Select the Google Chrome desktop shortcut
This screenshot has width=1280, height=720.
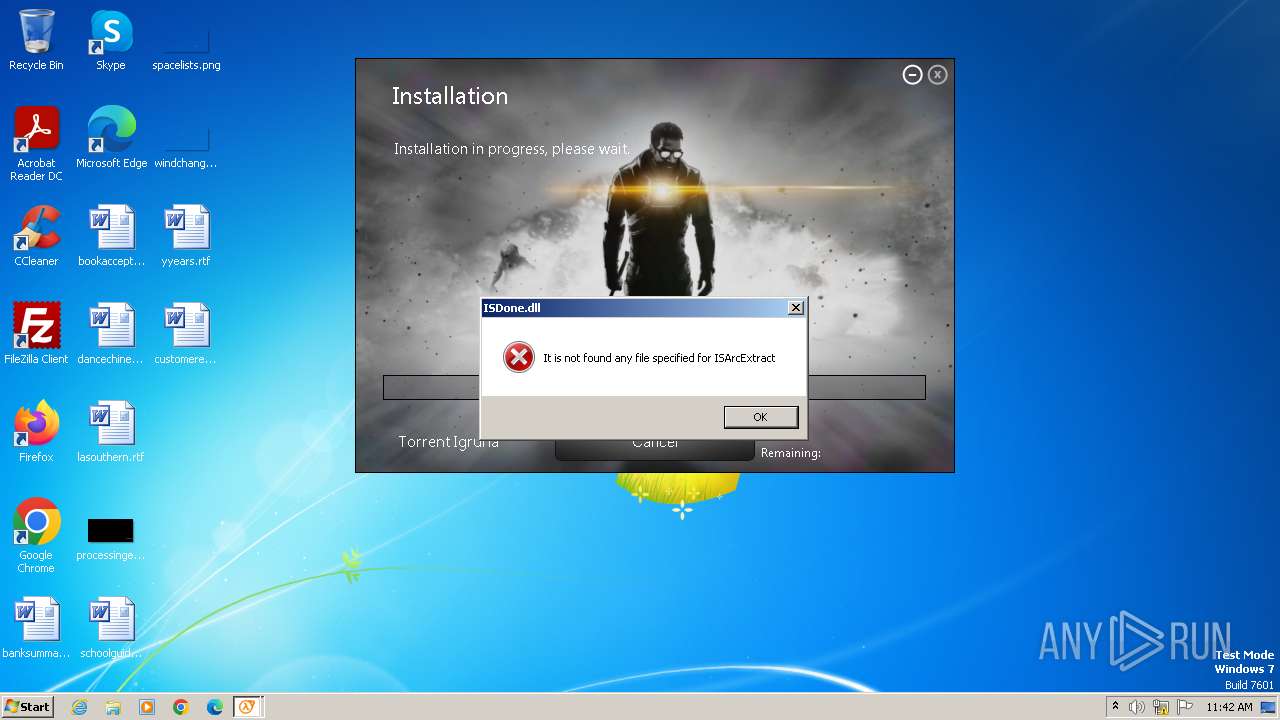36,536
